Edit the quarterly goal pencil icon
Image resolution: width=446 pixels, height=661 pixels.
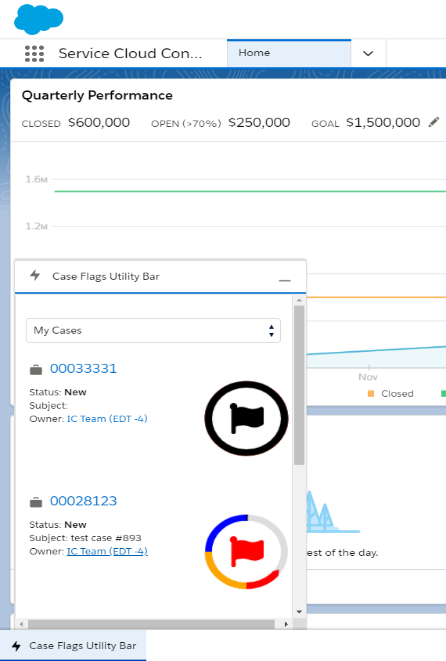coord(434,122)
